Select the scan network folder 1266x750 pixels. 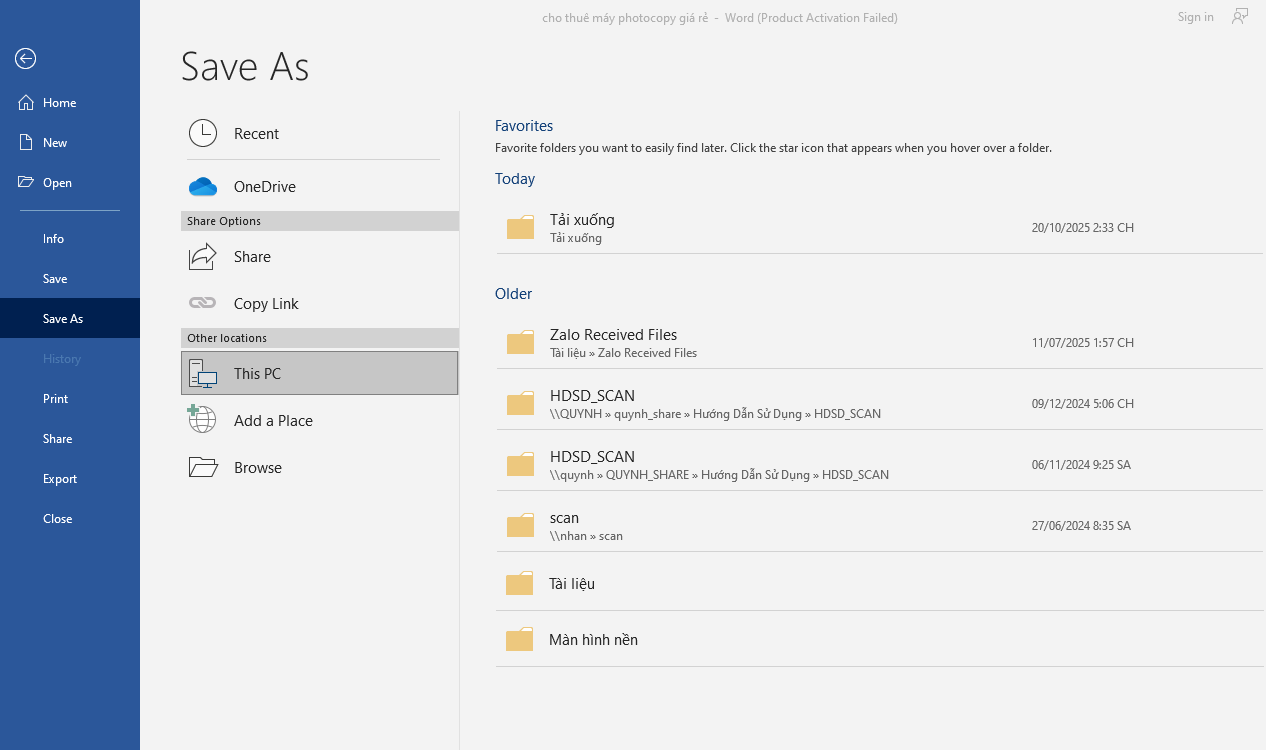[x=565, y=525]
